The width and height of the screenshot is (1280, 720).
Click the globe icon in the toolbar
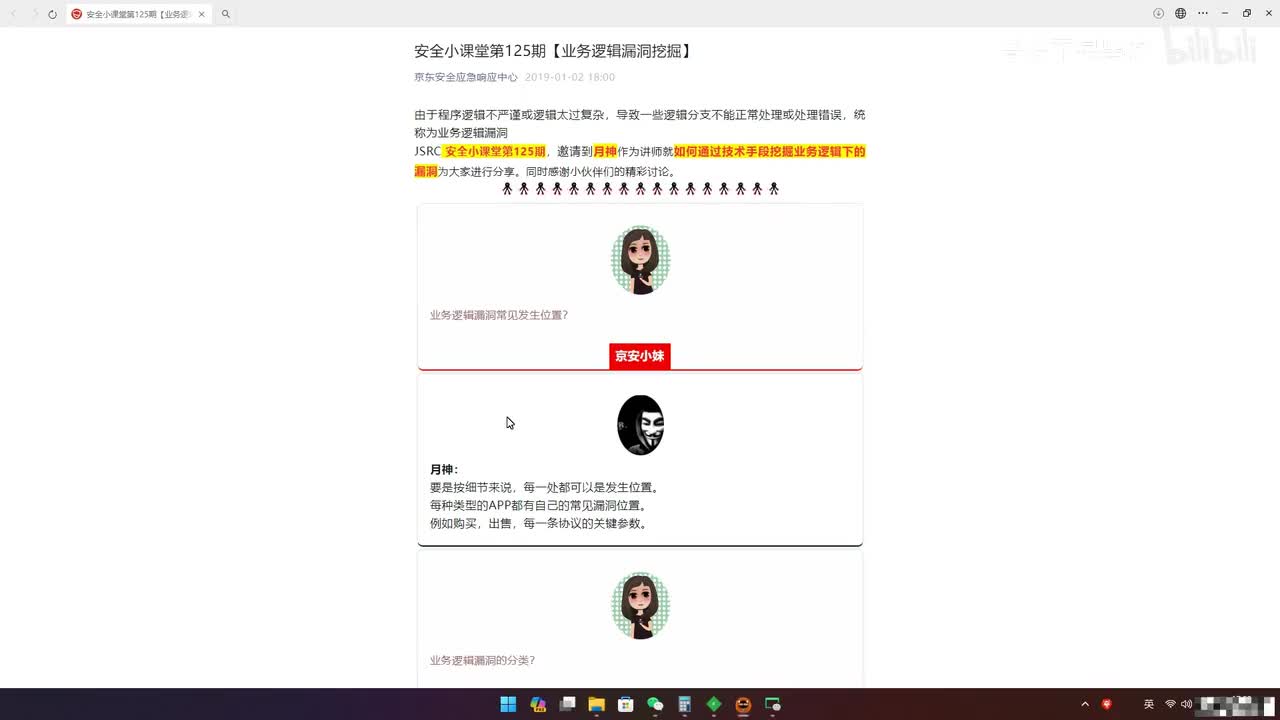tap(1180, 13)
